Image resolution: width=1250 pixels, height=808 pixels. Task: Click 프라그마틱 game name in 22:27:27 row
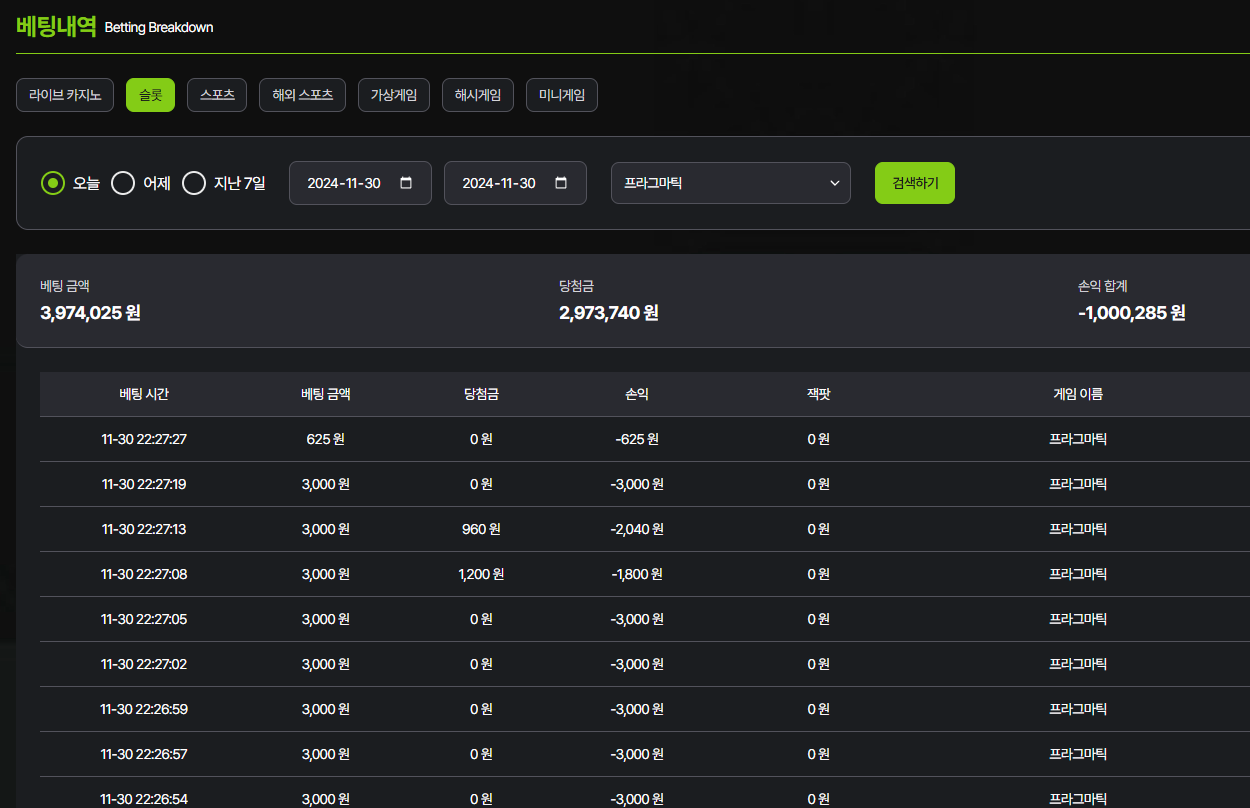pyautogui.click(x=1078, y=439)
